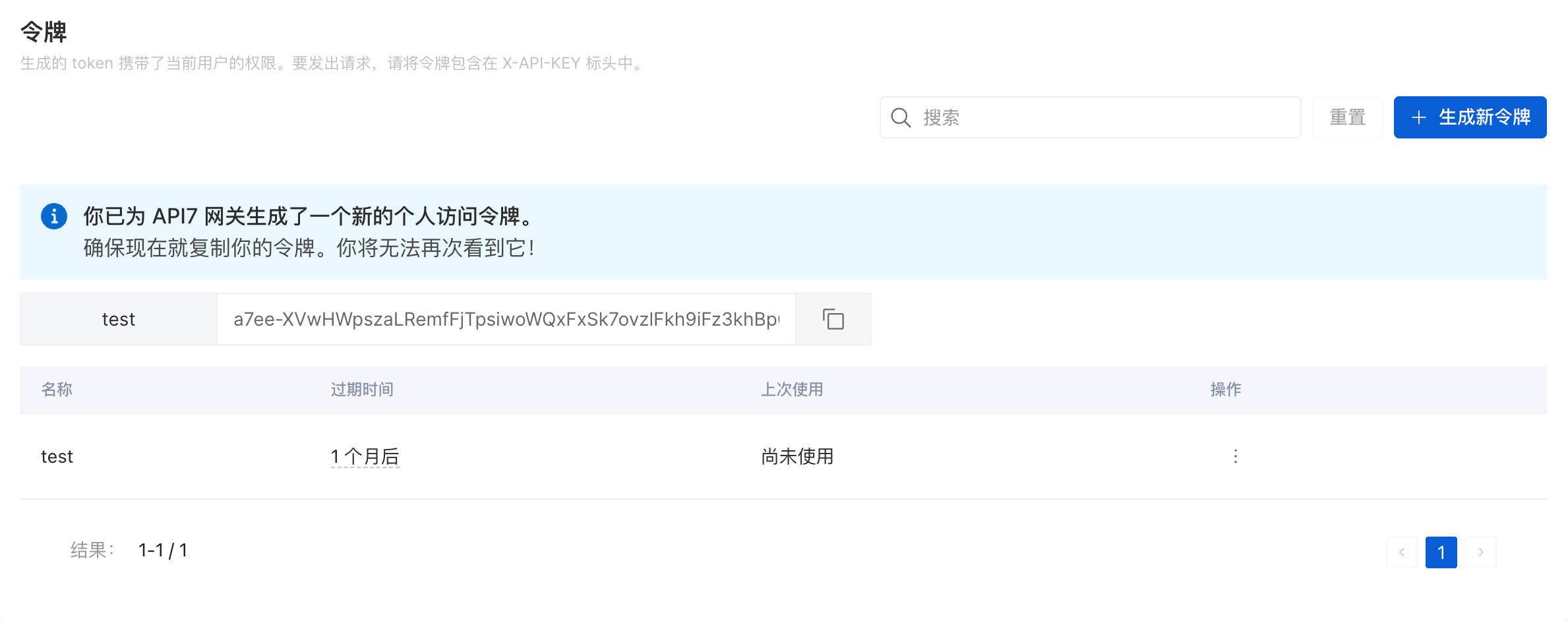The height and width of the screenshot is (621, 1568).
Task: Click the 1-1 / 1 results count
Action: (x=163, y=550)
